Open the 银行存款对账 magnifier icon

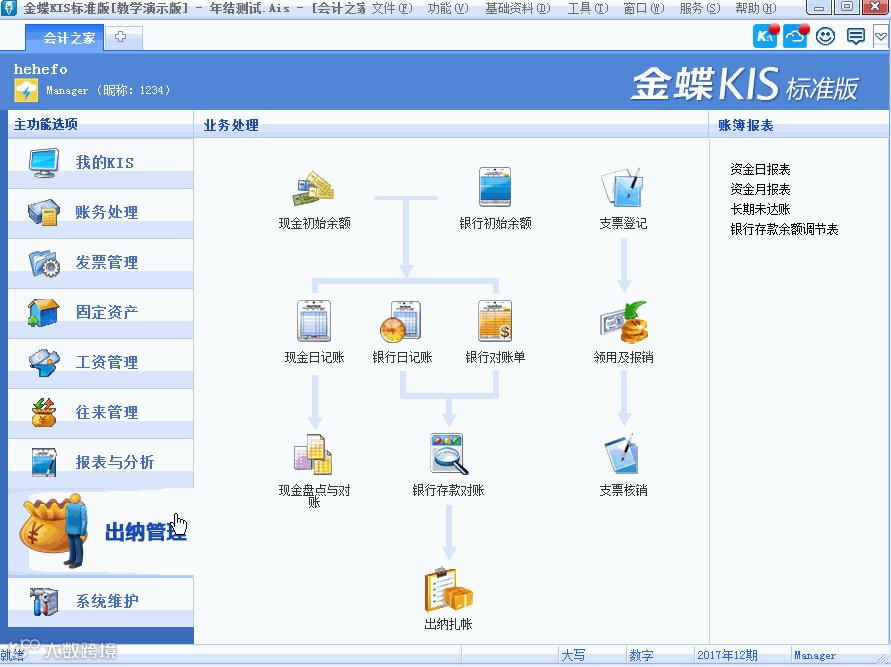coord(448,454)
